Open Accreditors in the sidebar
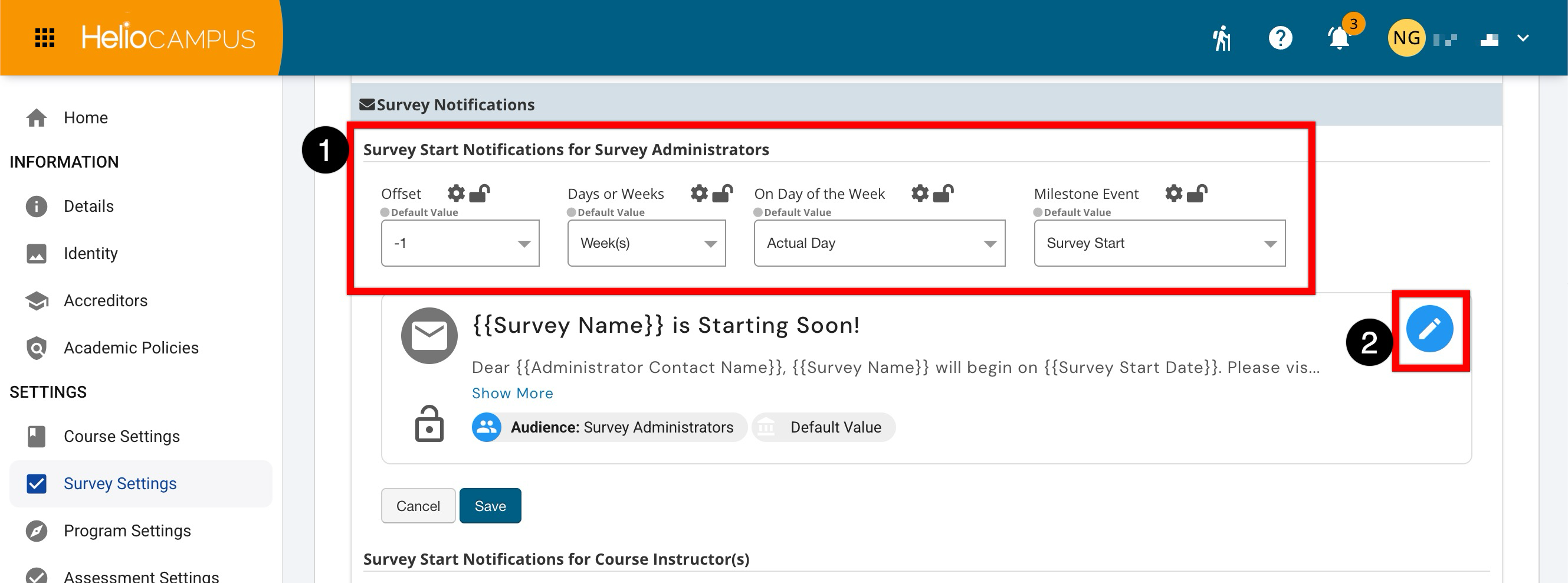 pyautogui.click(x=140, y=300)
